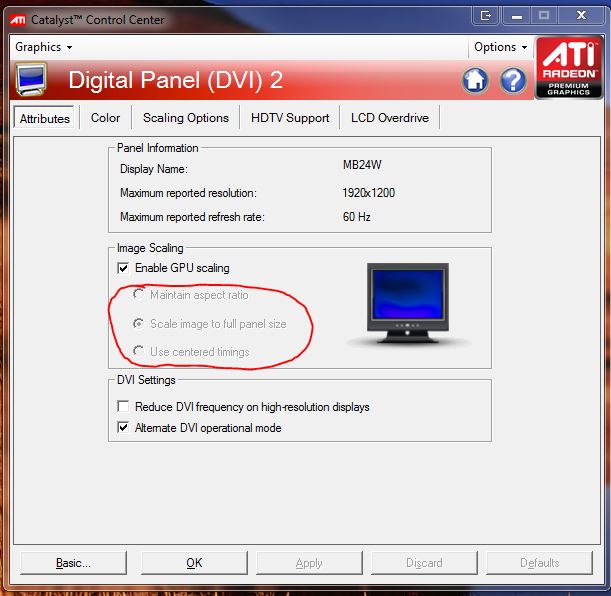Click the 60 Hz refresh rate value
This screenshot has width=611, height=596.
pos(357,217)
